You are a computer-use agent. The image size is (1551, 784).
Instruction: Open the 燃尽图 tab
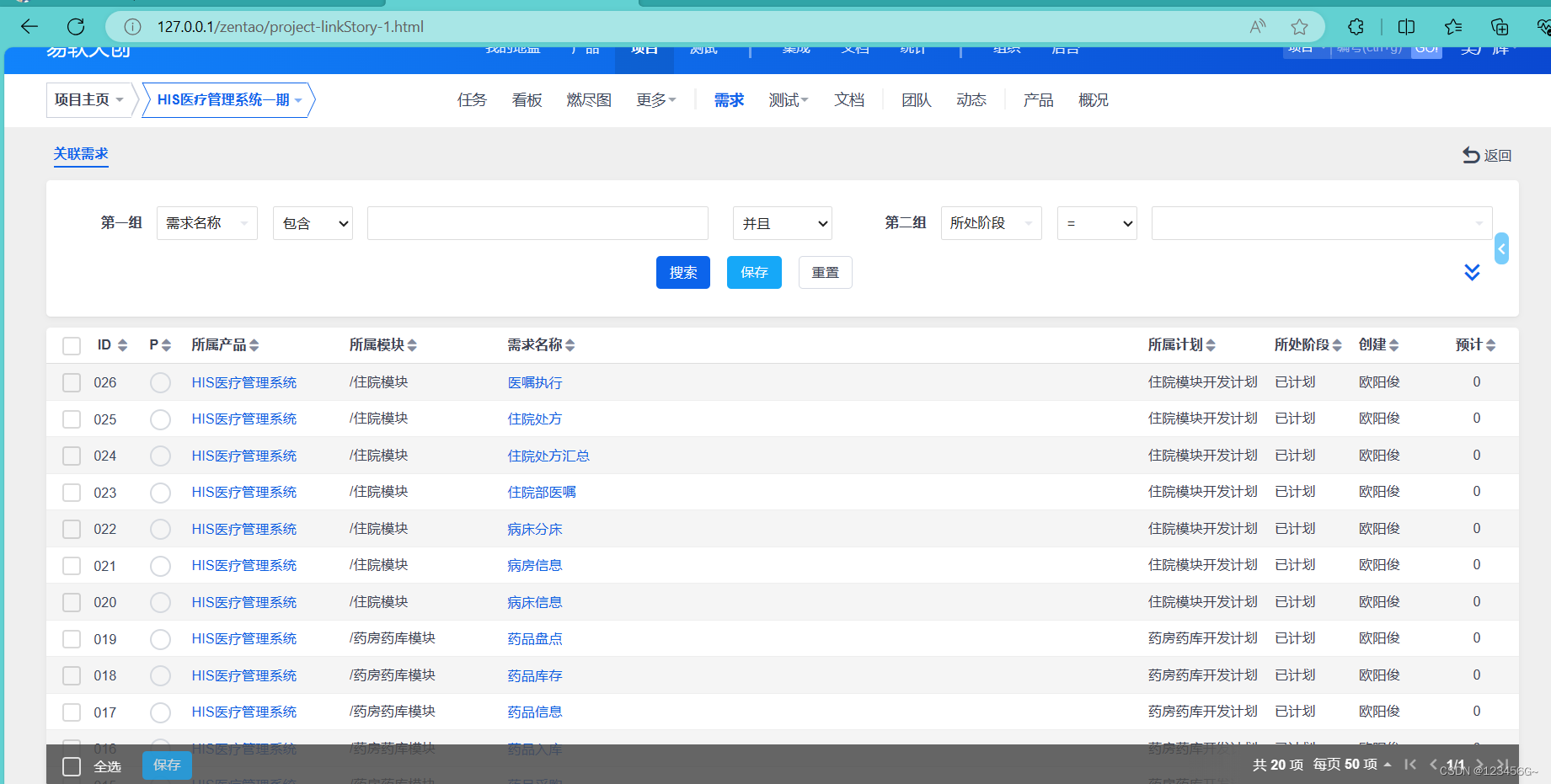pyautogui.click(x=589, y=100)
